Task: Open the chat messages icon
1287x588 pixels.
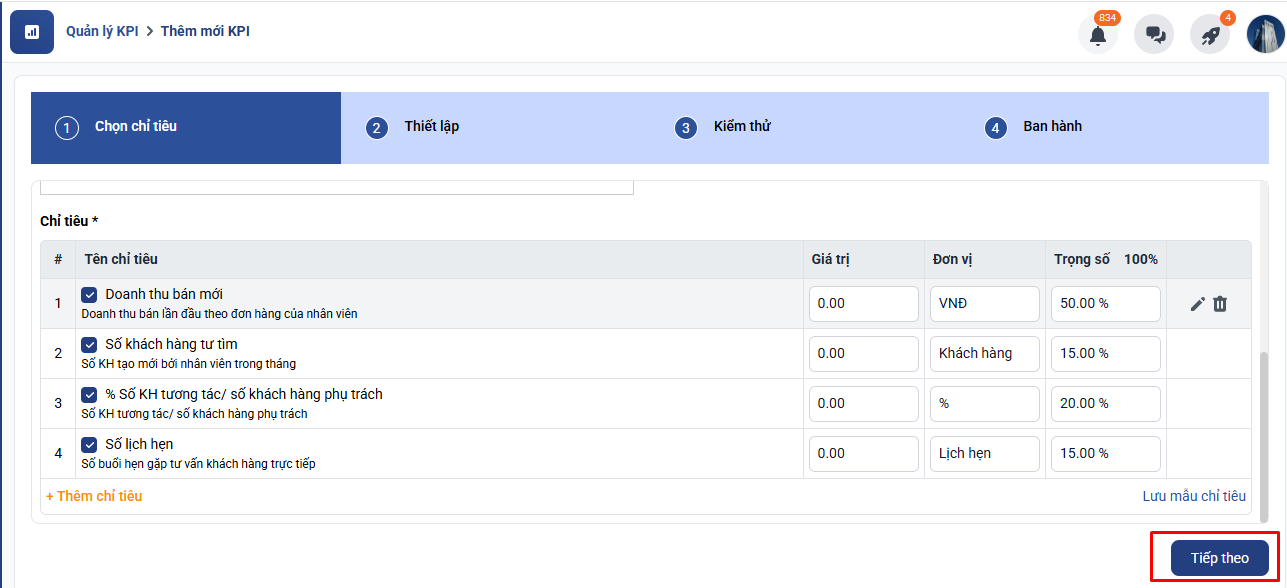Action: click(x=1154, y=34)
